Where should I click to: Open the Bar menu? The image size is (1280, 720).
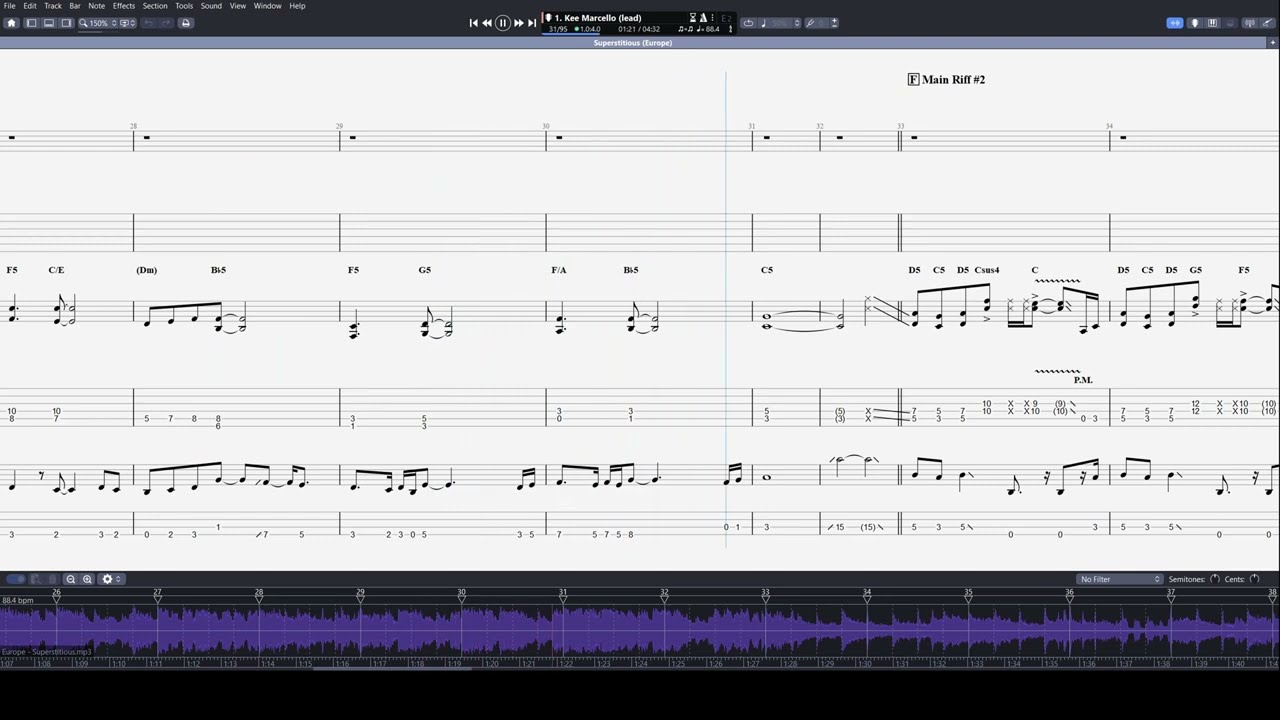click(x=75, y=6)
